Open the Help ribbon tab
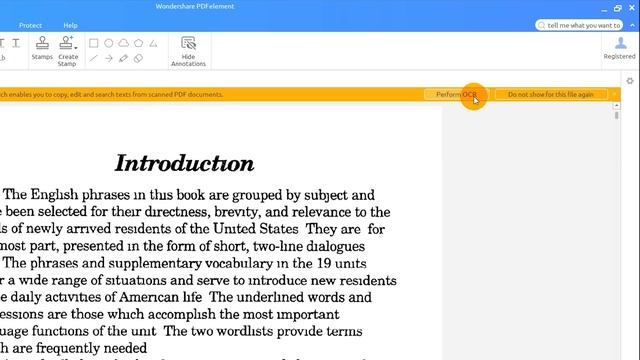This screenshot has width=640, height=360. point(70,25)
